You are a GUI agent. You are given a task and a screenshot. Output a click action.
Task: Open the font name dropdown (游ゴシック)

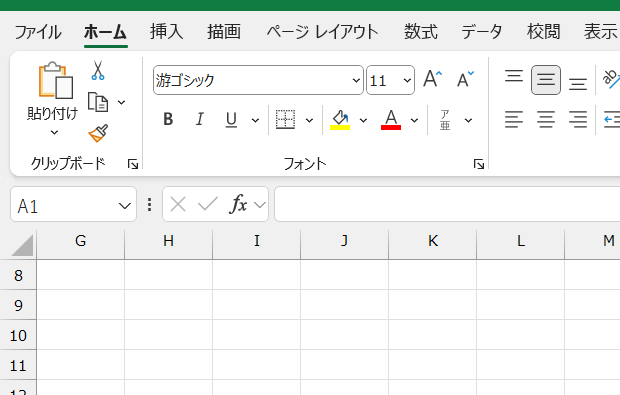[356, 80]
